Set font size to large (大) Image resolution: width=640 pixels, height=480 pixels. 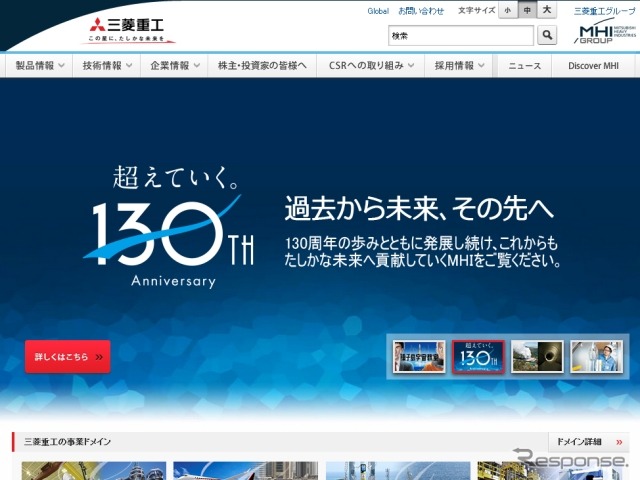point(547,11)
